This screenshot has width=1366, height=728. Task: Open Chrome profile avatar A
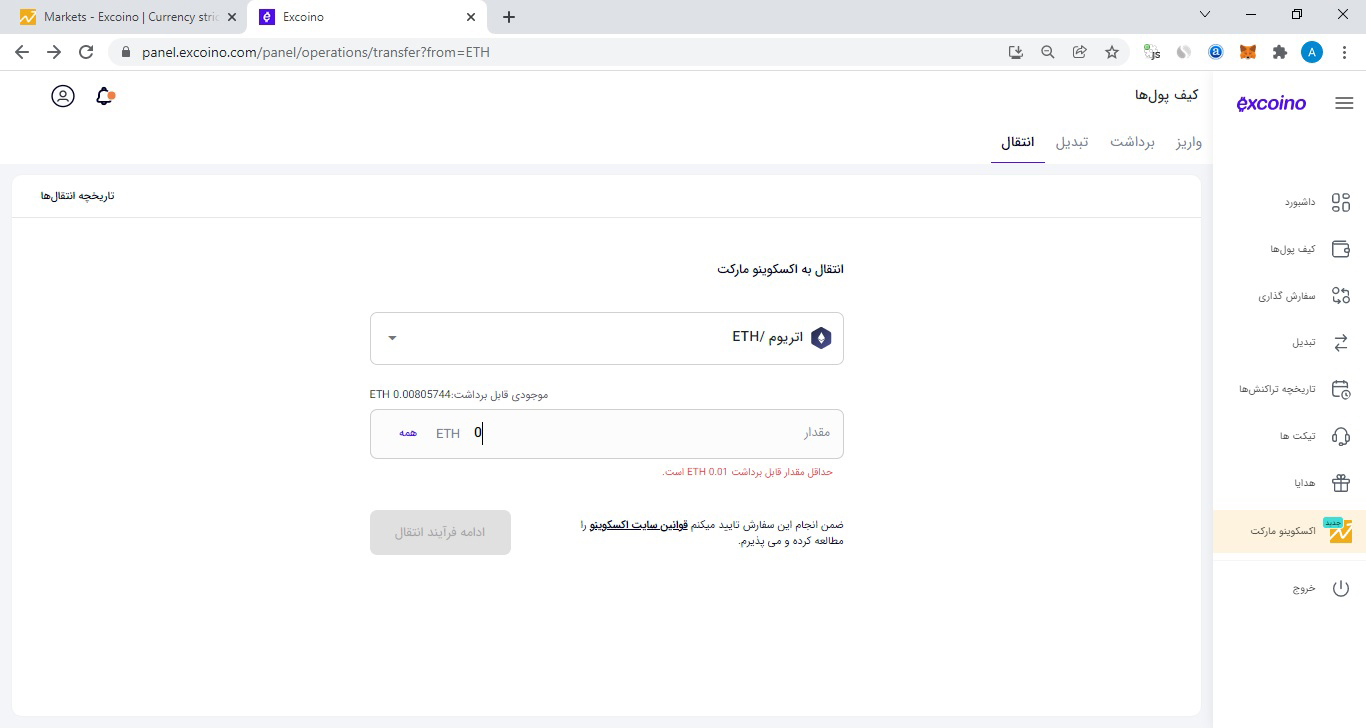tap(1312, 52)
